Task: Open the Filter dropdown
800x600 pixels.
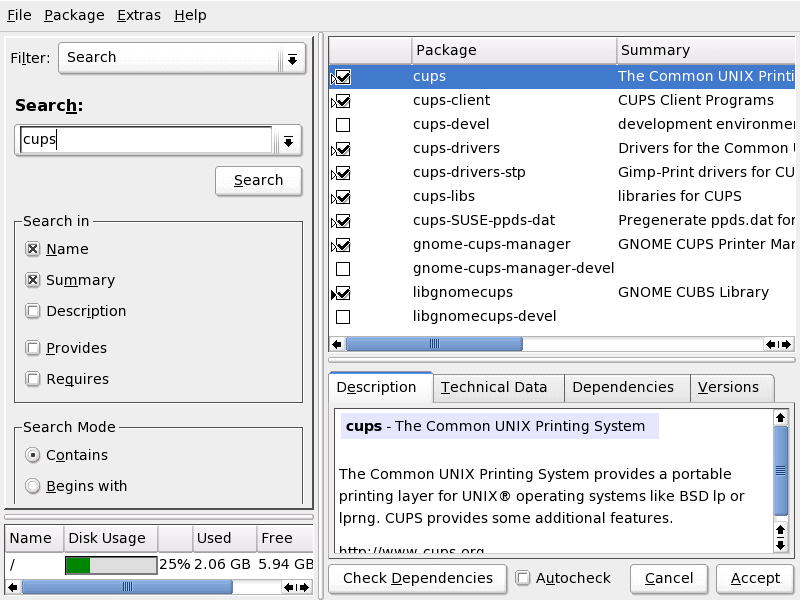Action: pos(292,59)
